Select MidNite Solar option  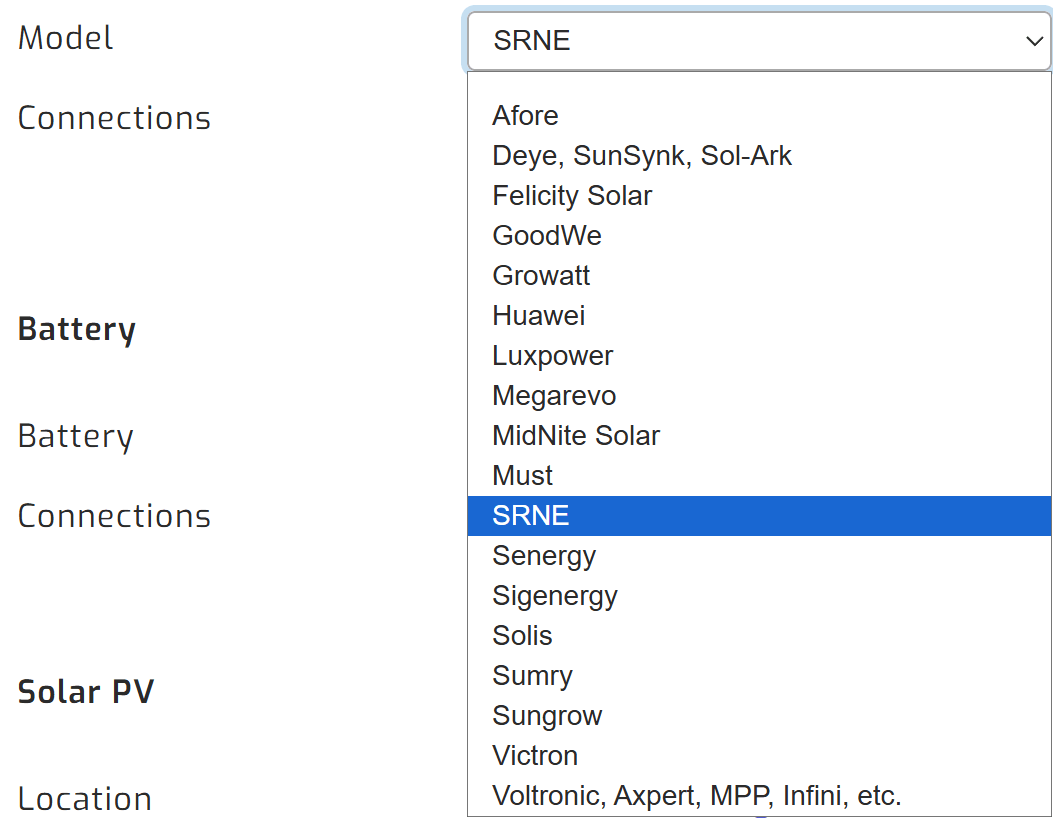click(576, 435)
